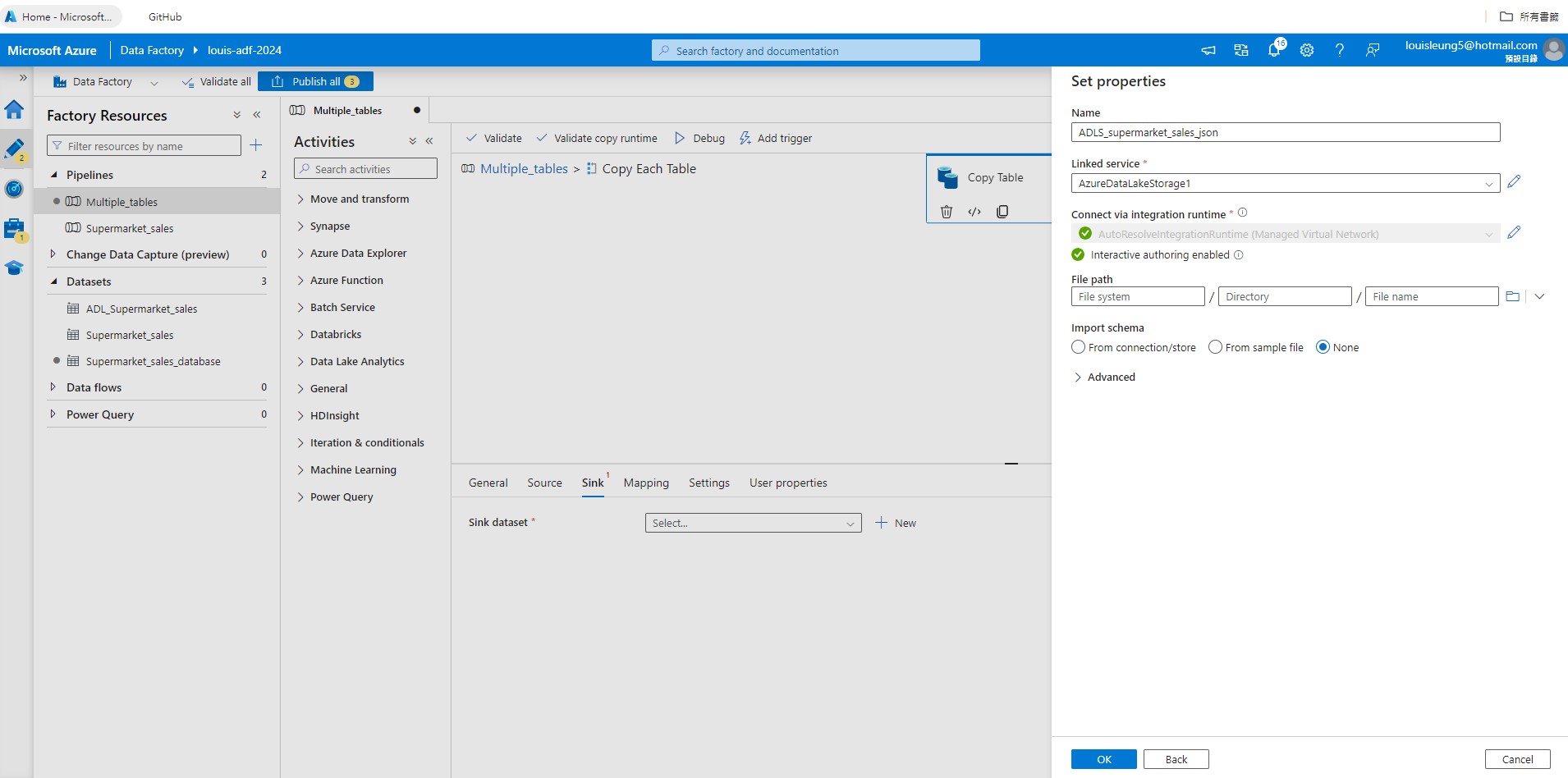The image size is (1568, 778).
Task: Select the From connection/store radio button
Action: pyautogui.click(x=1078, y=347)
